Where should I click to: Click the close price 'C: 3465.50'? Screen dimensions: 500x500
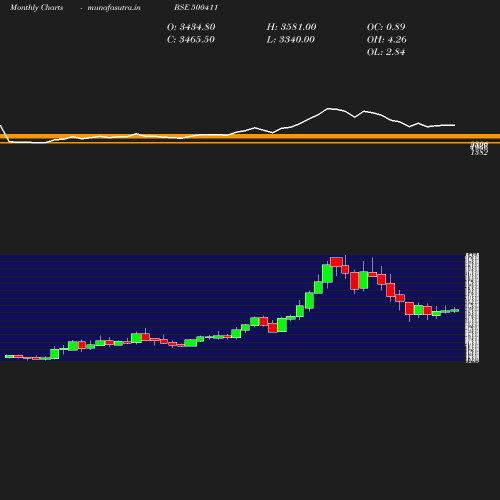click(x=191, y=40)
